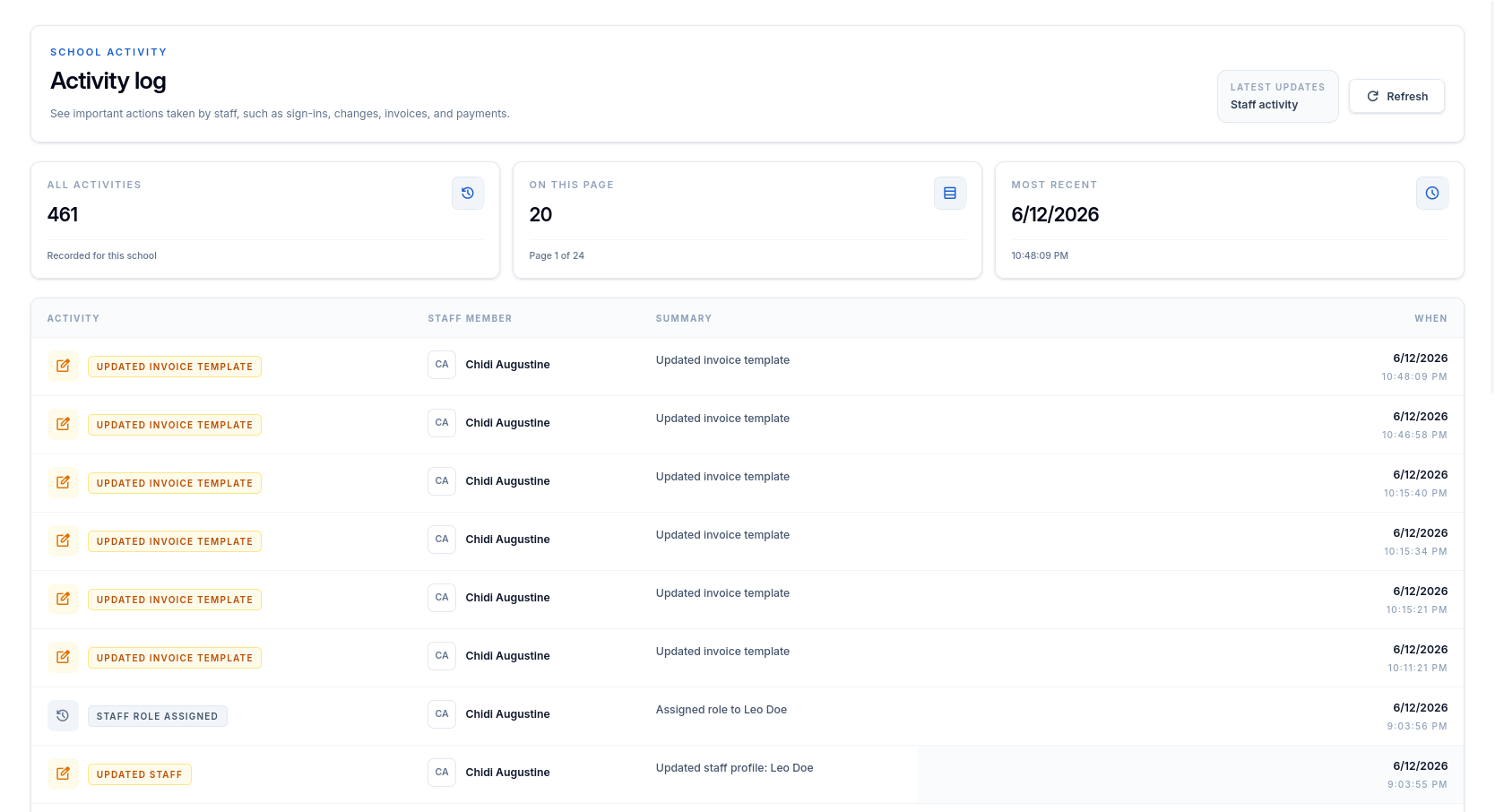Click edit icon of the 10:15:34 PM activity row
This screenshot has width=1495, height=812.
click(63, 541)
